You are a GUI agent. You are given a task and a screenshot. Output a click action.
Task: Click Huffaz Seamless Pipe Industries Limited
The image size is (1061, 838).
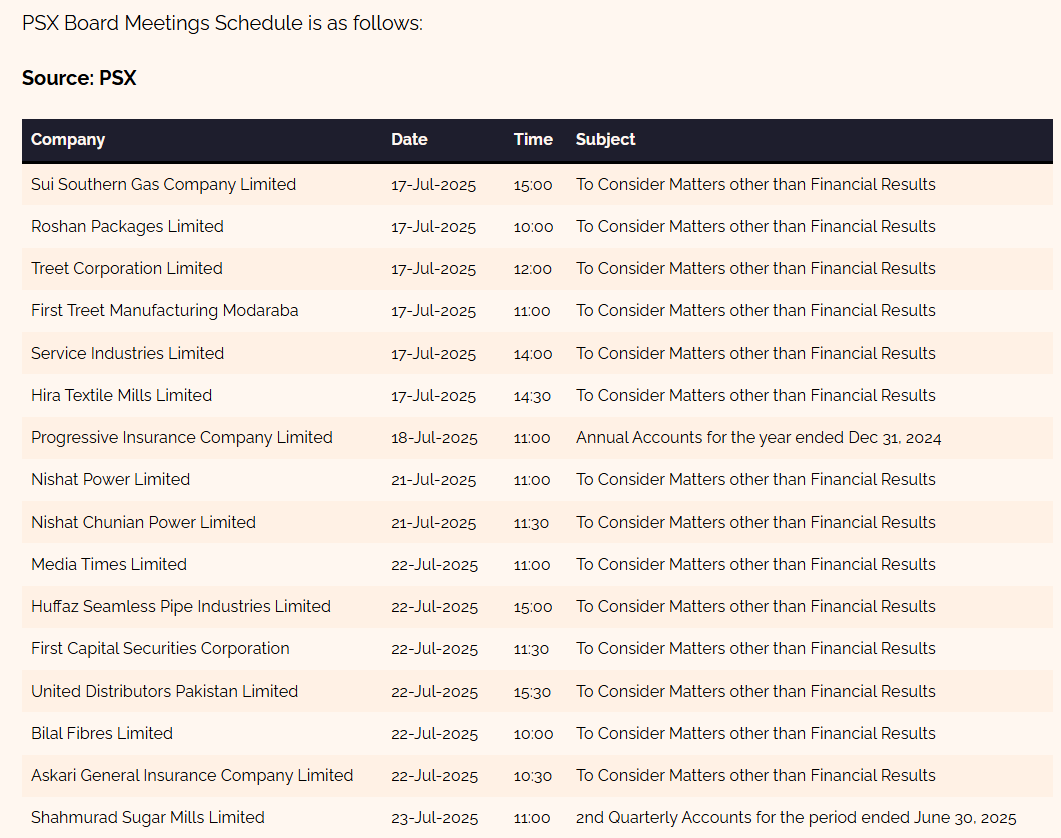(x=181, y=607)
